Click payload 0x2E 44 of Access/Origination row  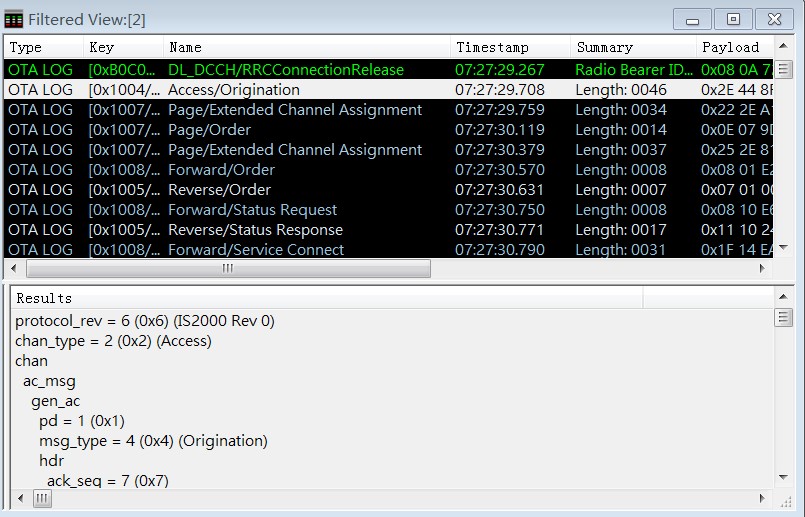click(737, 89)
